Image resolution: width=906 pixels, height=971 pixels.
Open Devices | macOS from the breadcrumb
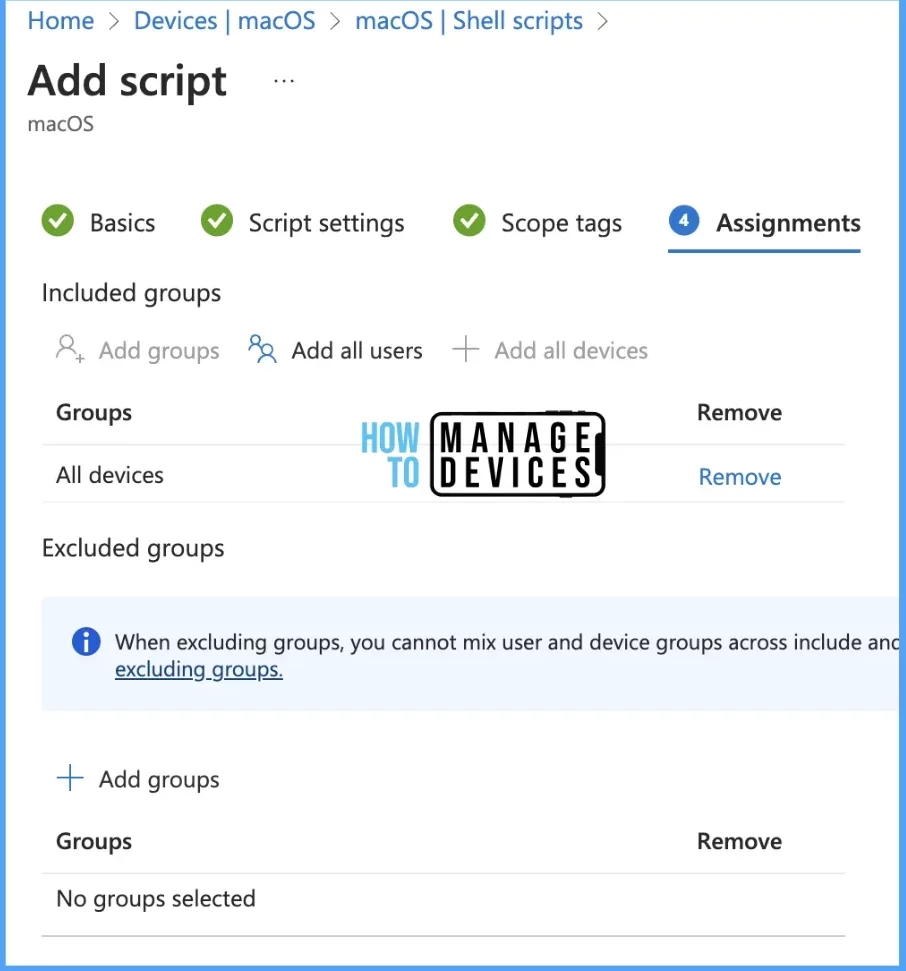[224, 20]
